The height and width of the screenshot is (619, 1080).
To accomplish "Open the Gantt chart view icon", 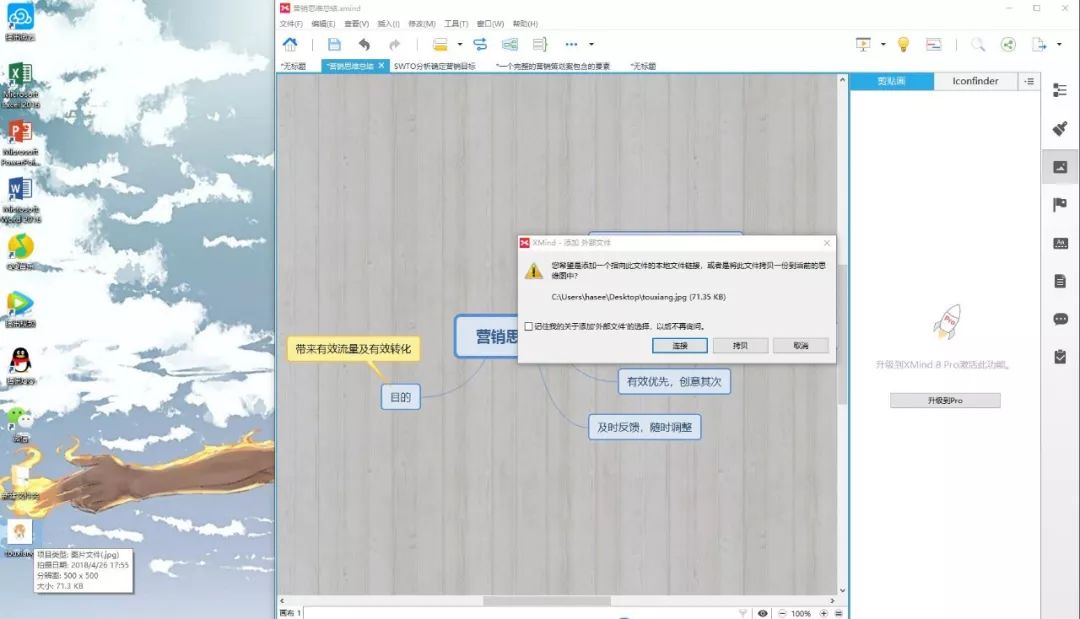I will tap(933, 45).
